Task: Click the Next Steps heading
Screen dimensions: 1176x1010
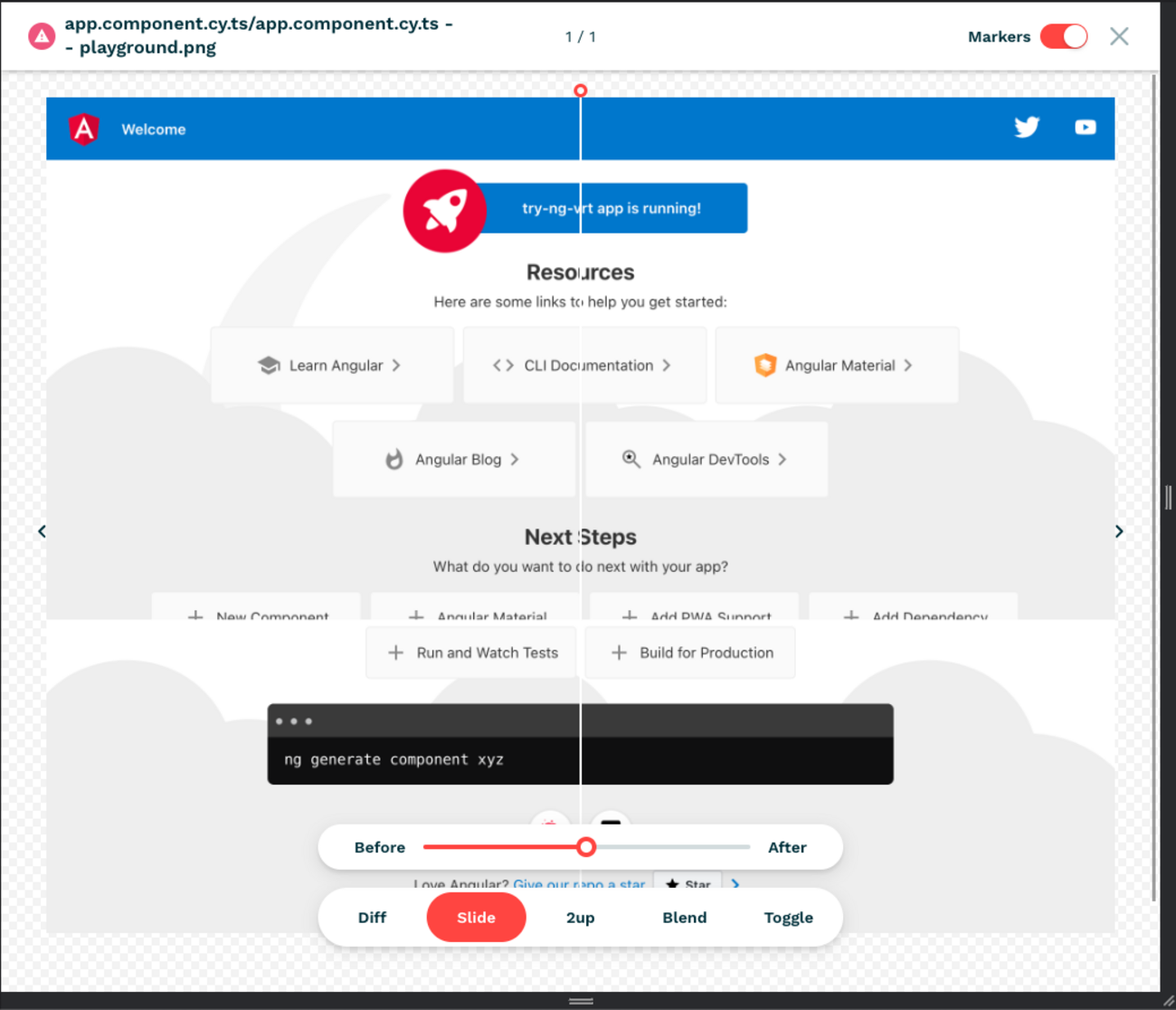Action: 581,537
